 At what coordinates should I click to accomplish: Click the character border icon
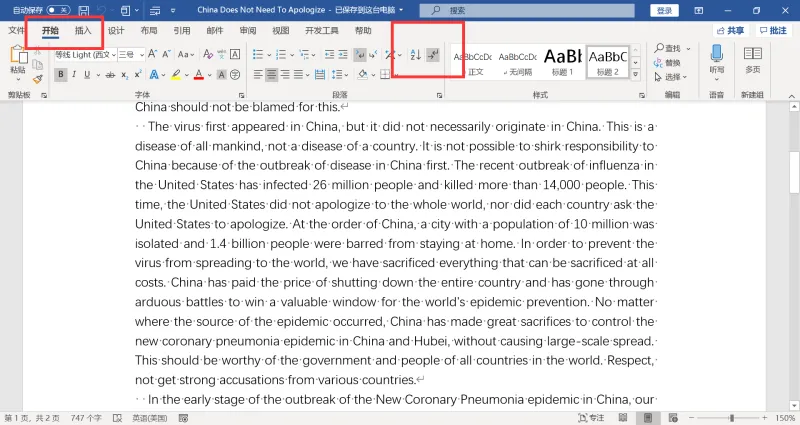tap(235, 54)
